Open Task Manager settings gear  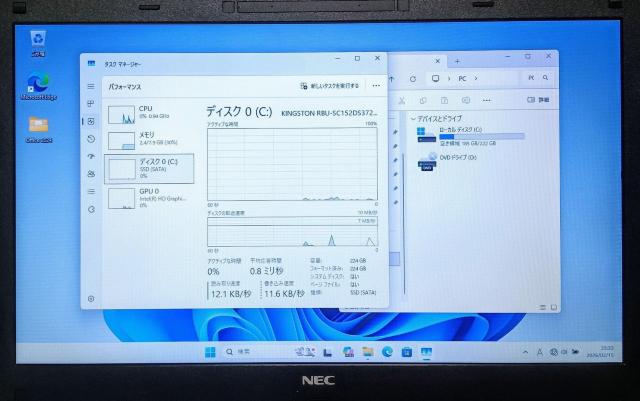pyautogui.click(x=91, y=299)
